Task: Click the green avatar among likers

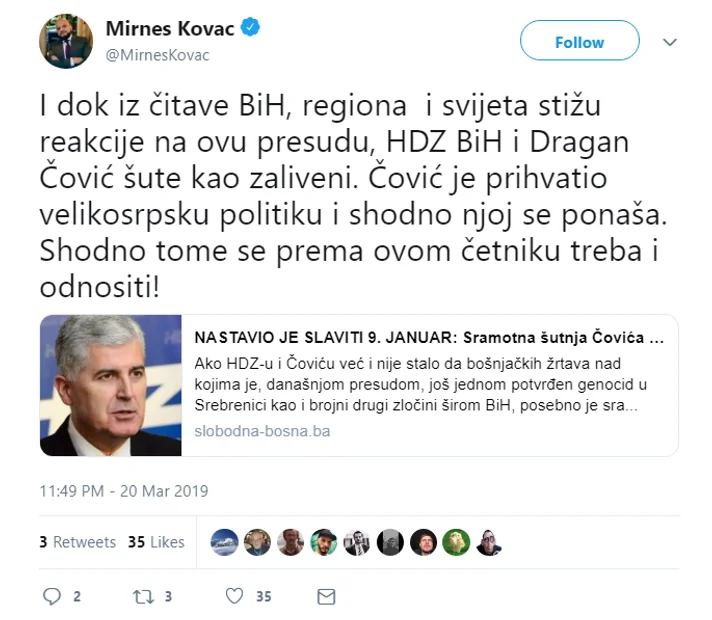Action: 456,542
